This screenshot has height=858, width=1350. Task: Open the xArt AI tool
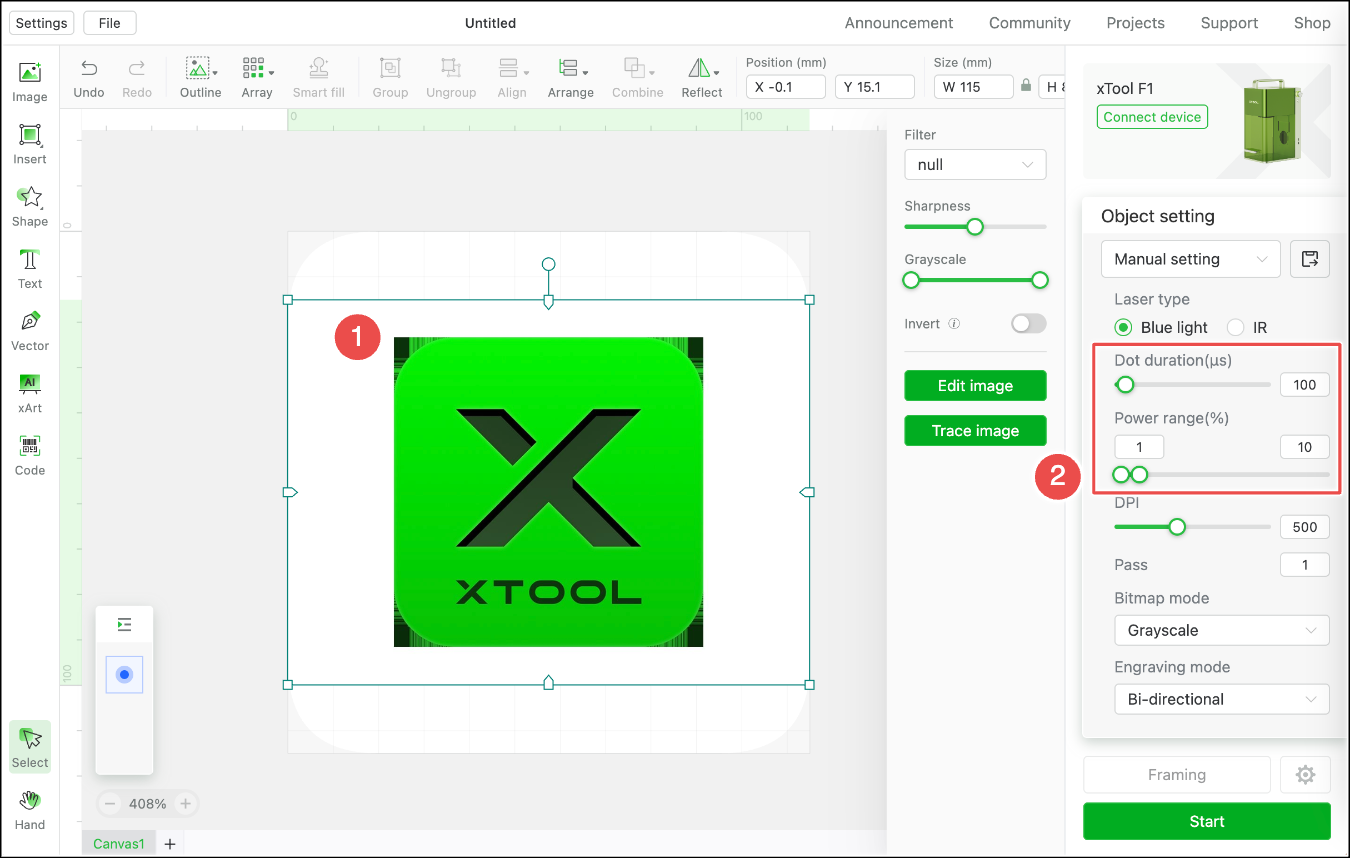[30, 393]
